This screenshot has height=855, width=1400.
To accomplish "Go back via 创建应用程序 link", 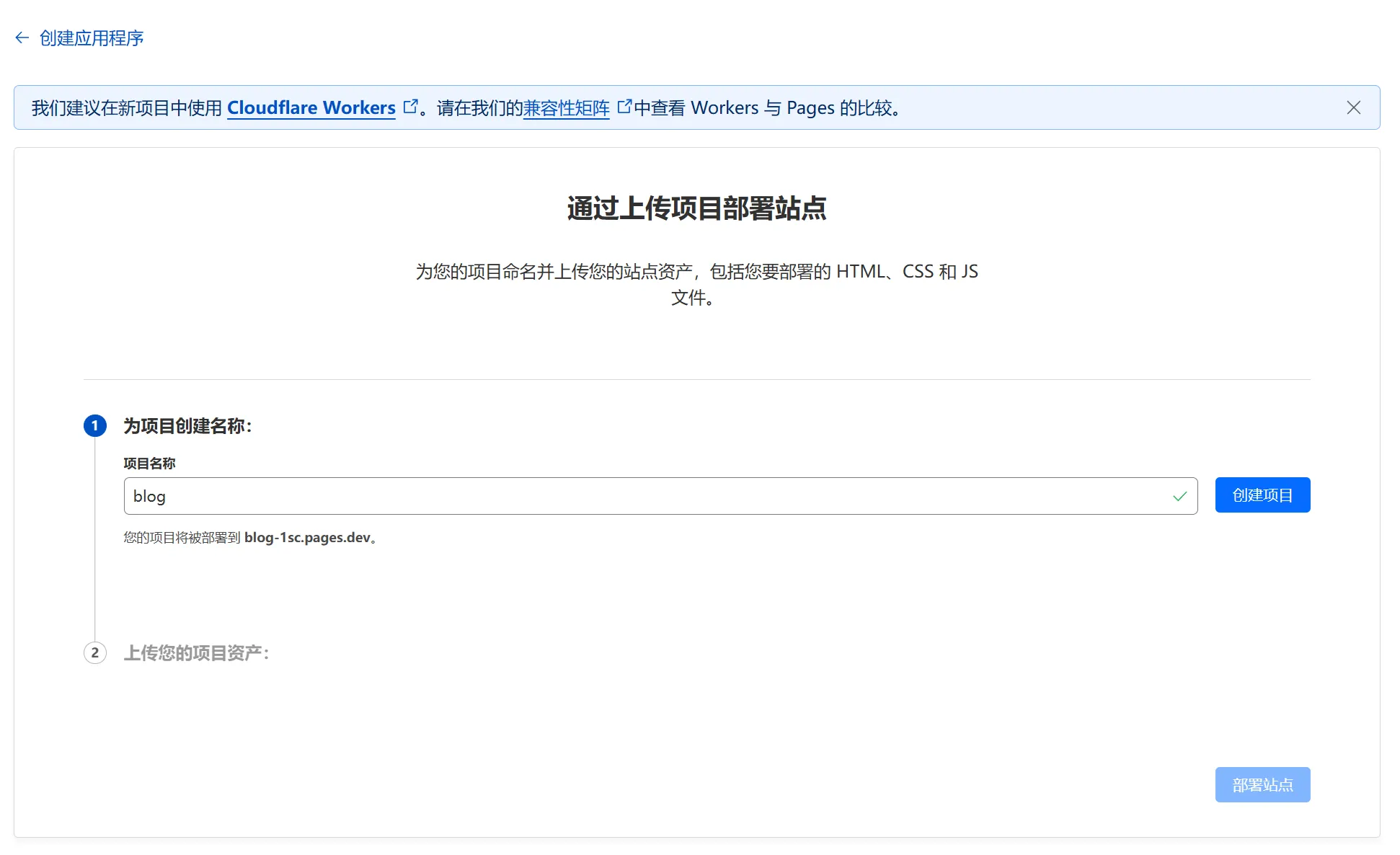I will [92, 38].
